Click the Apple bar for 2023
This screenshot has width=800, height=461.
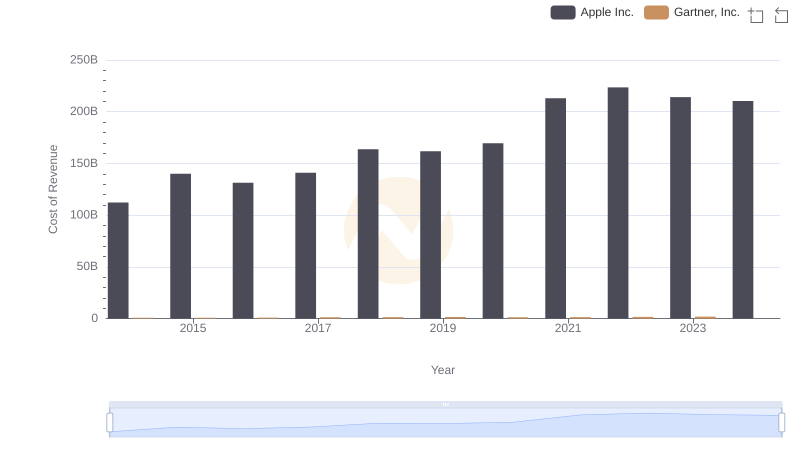coord(681,208)
